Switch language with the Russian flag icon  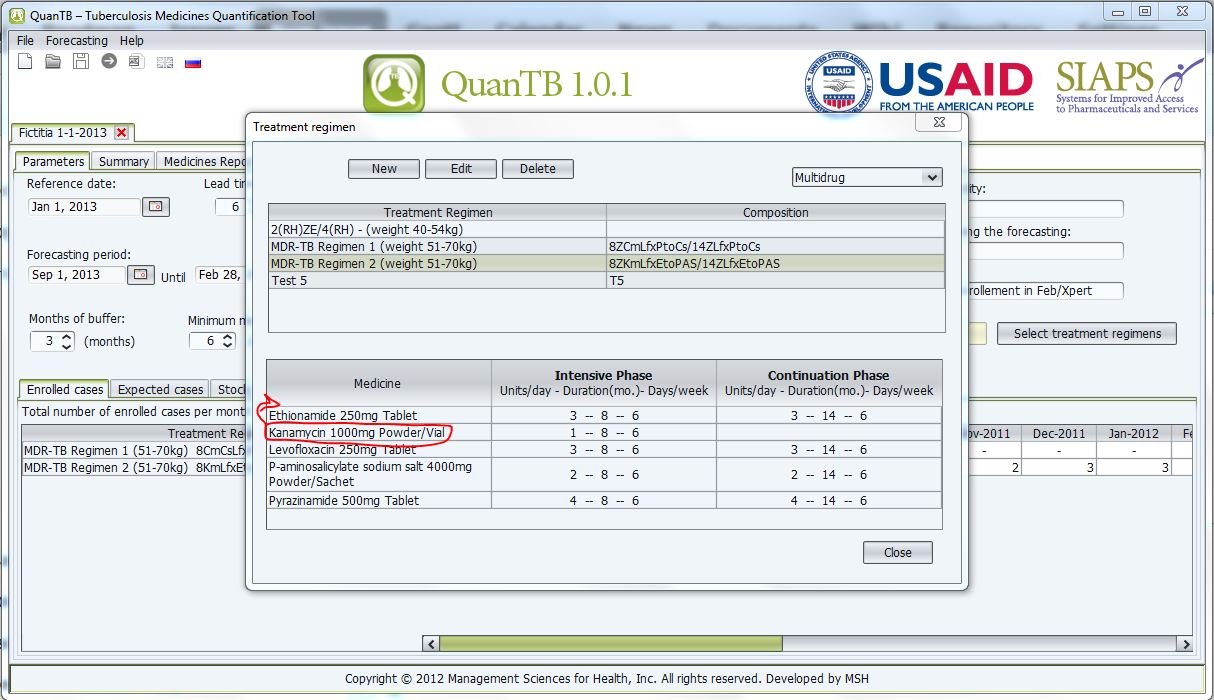coord(193,62)
